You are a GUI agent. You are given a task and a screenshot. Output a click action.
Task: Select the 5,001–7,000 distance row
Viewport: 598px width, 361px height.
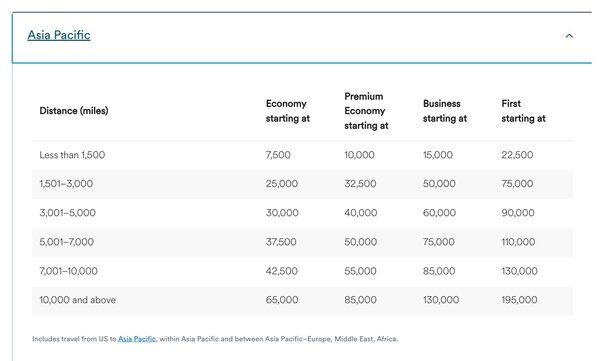click(x=302, y=242)
